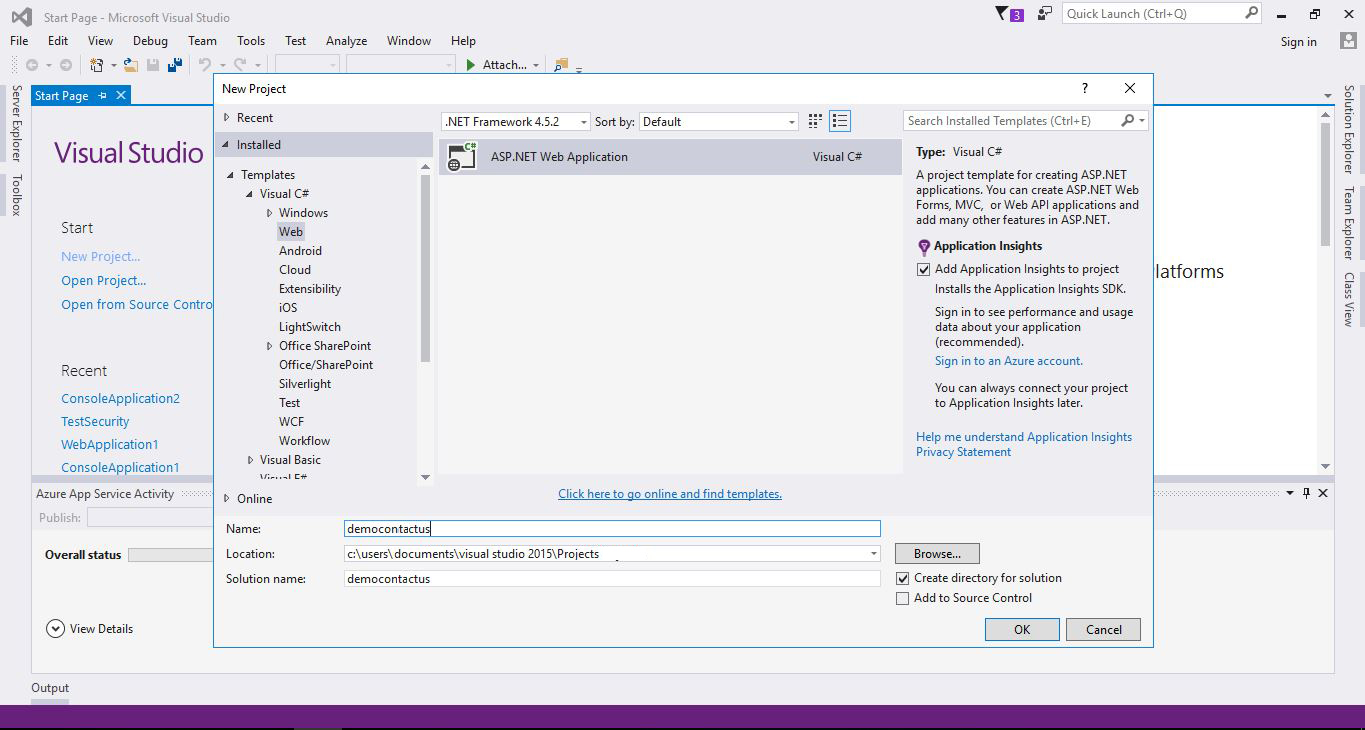Viewport: 1365px width, 730px height.
Task: Switch templates to medium icons list view
Action: [840, 121]
